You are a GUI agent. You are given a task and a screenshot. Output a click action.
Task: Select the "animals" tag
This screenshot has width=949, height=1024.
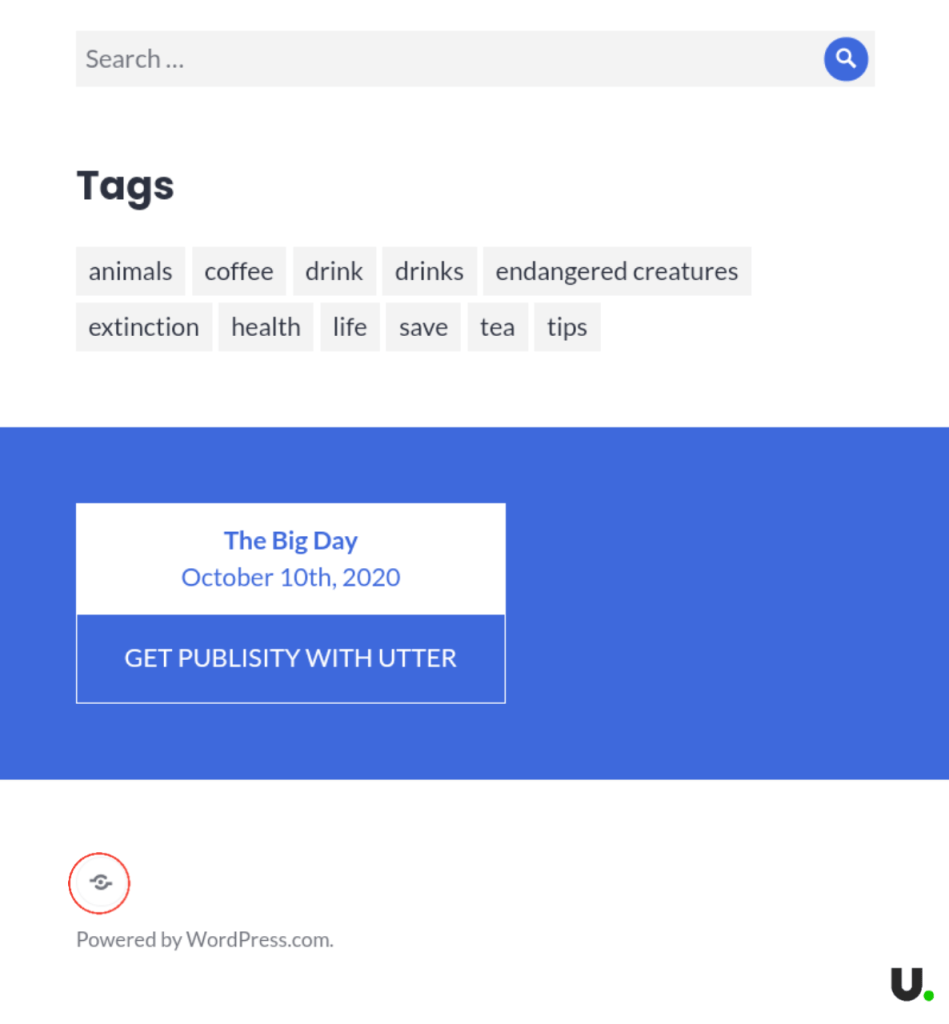pyautogui.click(x=130, y=271)
